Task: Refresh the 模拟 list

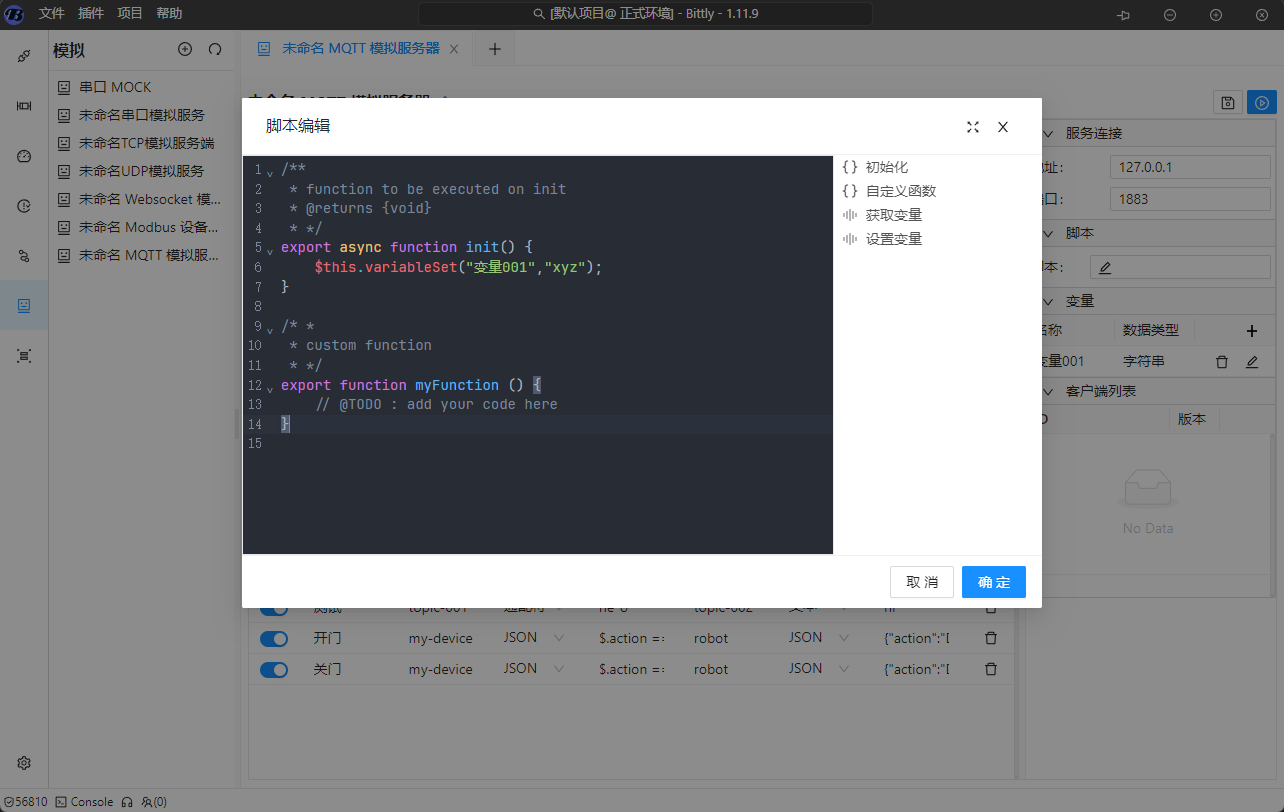Action: click(x=215, y=49)
